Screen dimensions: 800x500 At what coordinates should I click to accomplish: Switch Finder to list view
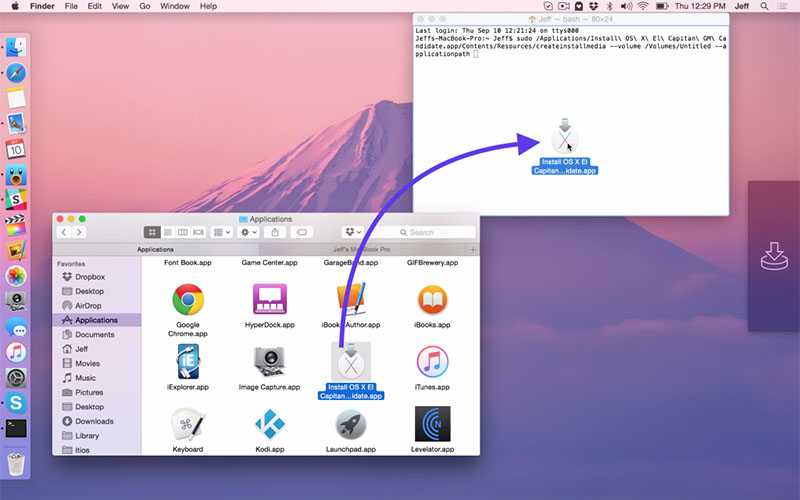(167, 232)
